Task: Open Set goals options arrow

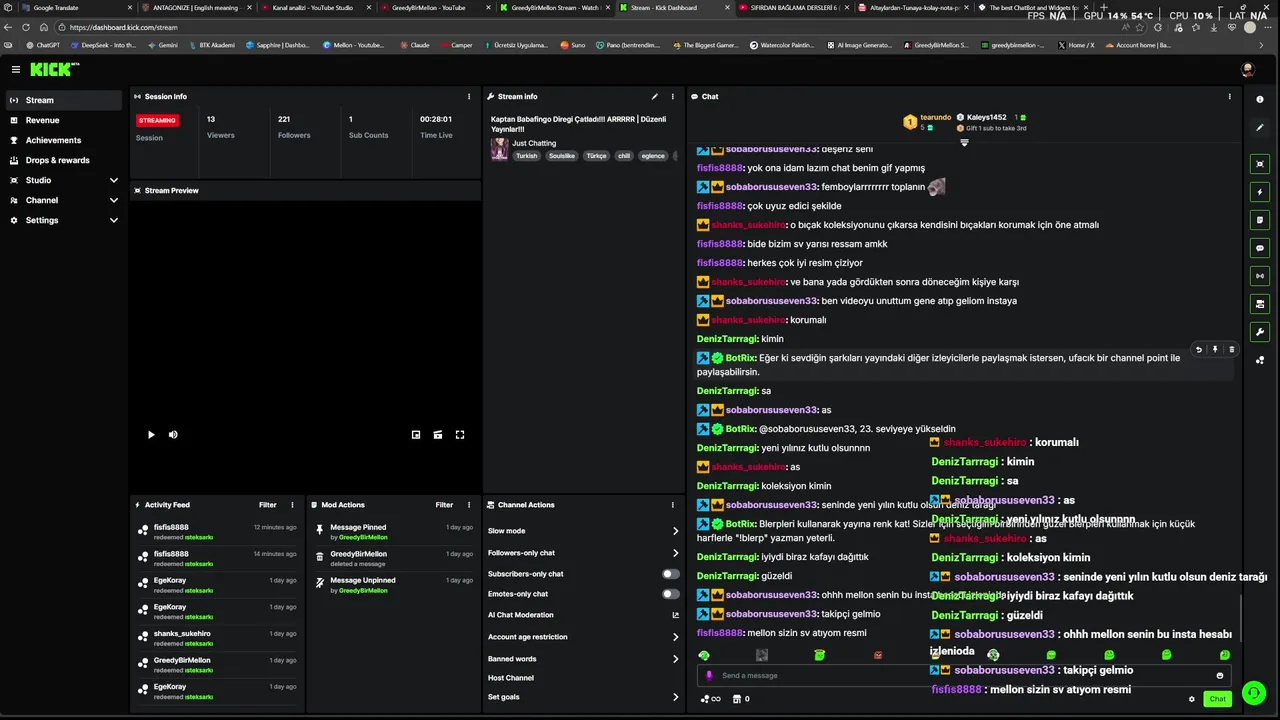Action: [675, 697]
